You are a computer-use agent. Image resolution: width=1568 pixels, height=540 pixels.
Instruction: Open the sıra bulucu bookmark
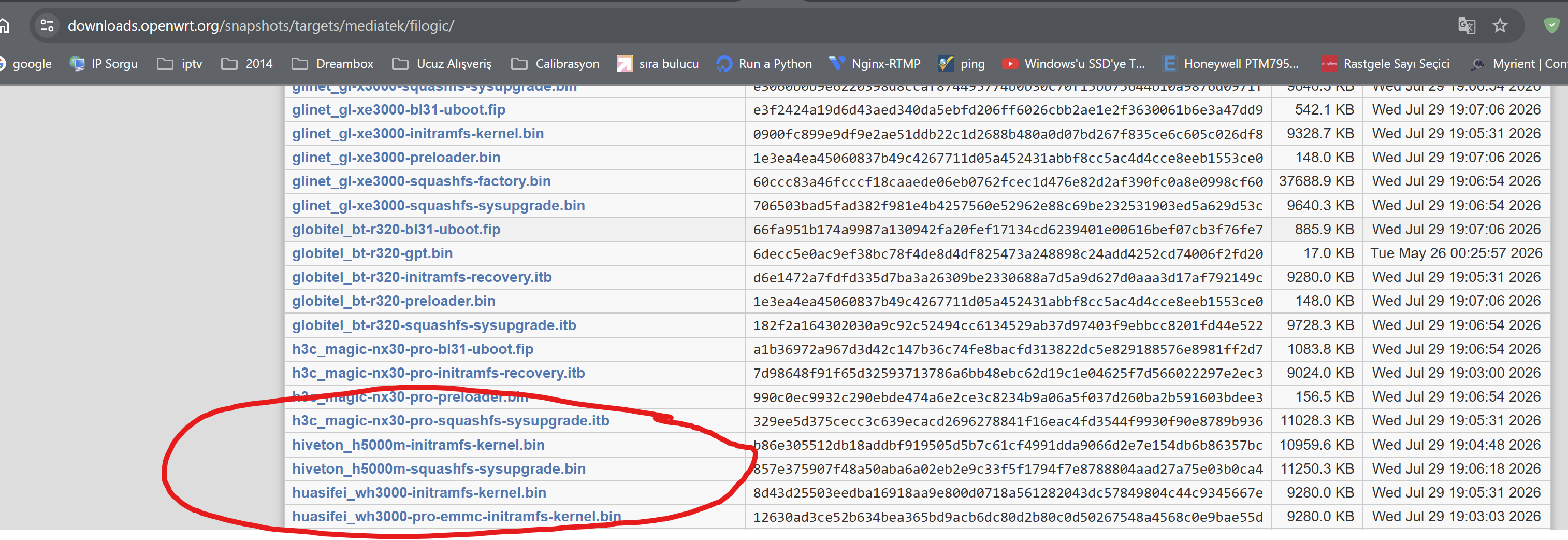point(658,64)
